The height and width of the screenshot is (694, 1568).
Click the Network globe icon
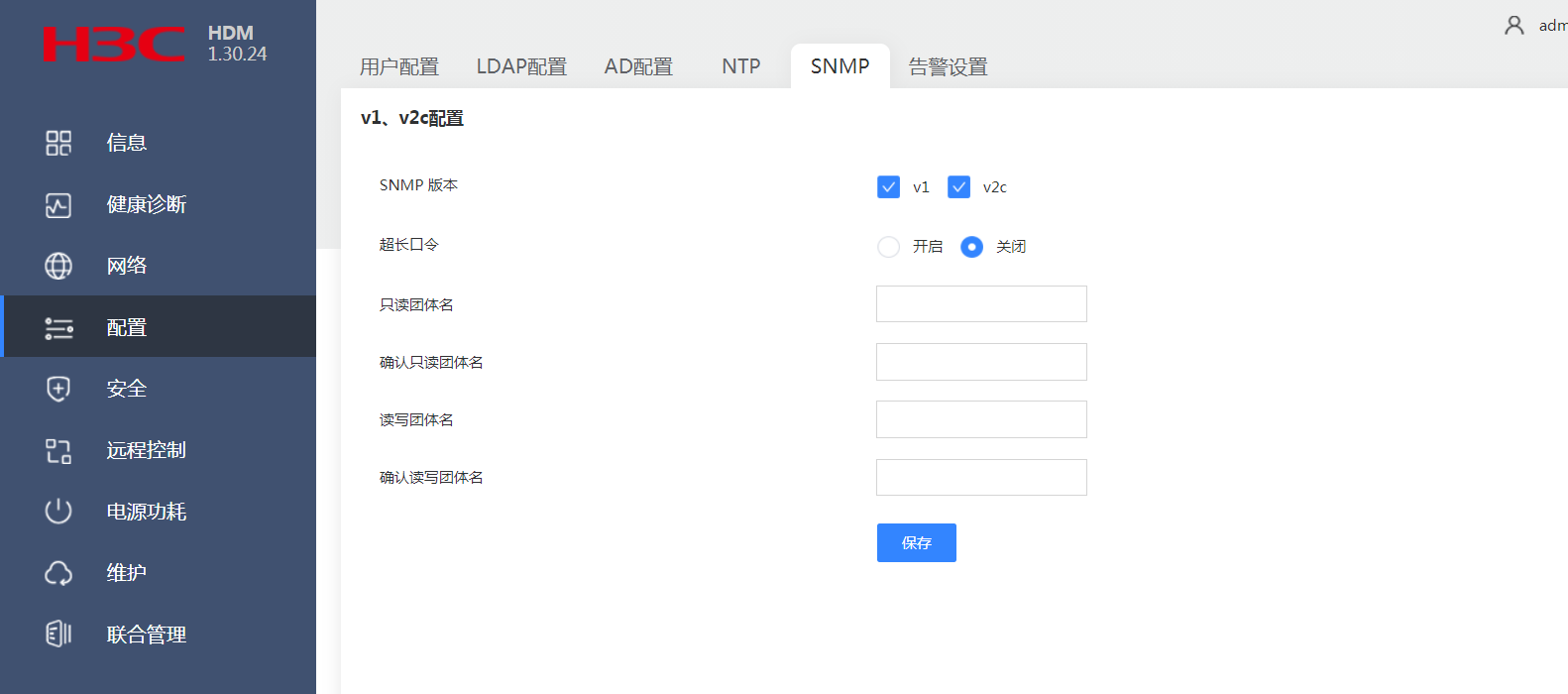[58, 266]
